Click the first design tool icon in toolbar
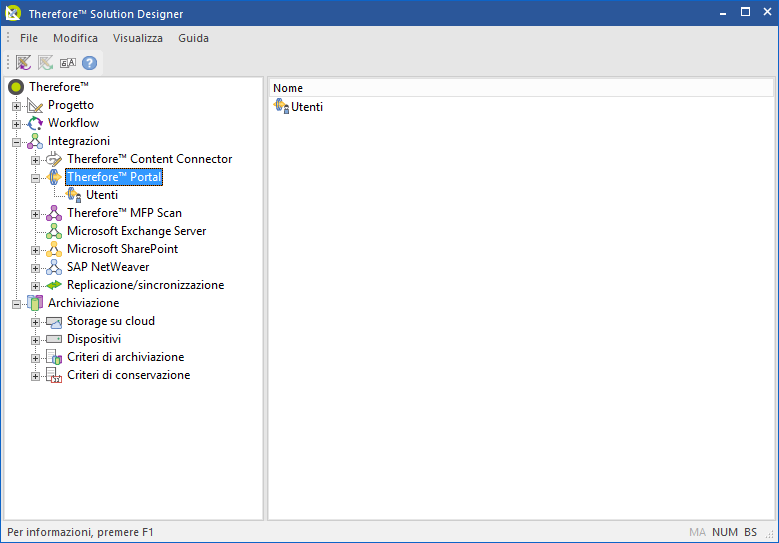 click(x=23, y=63)
